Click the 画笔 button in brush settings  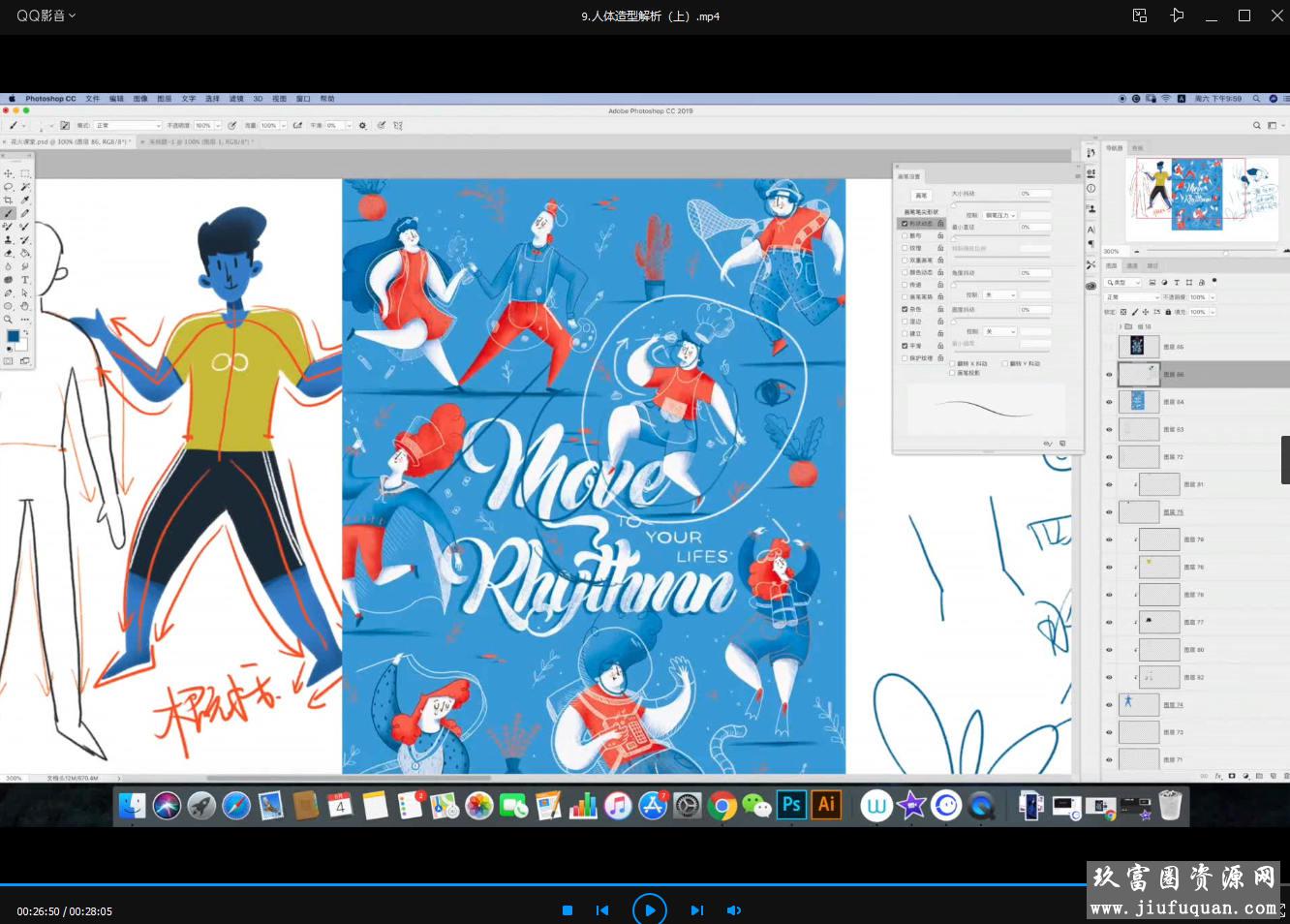(921, 196)
